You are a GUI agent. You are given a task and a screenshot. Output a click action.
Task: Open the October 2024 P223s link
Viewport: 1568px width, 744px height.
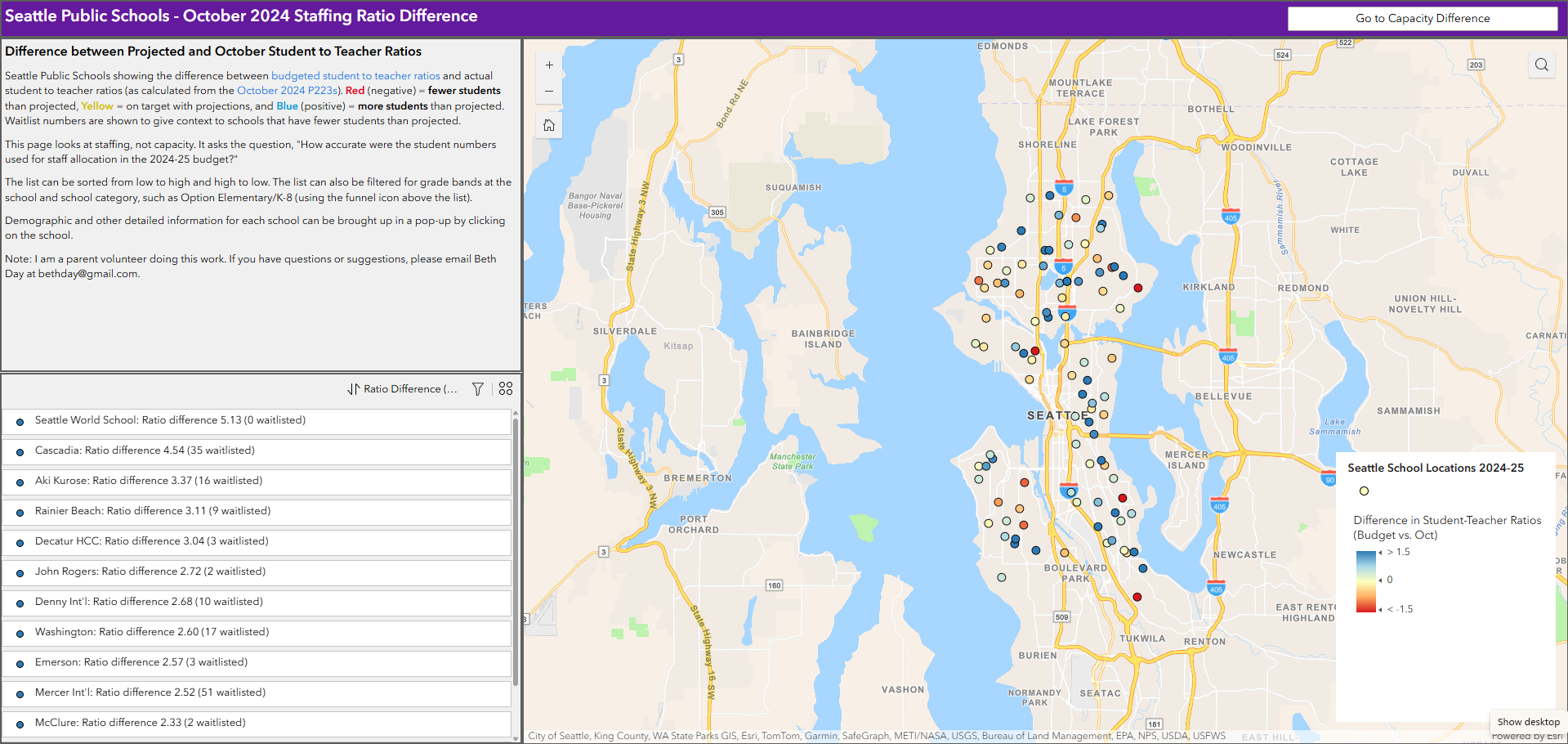[287, 91]
